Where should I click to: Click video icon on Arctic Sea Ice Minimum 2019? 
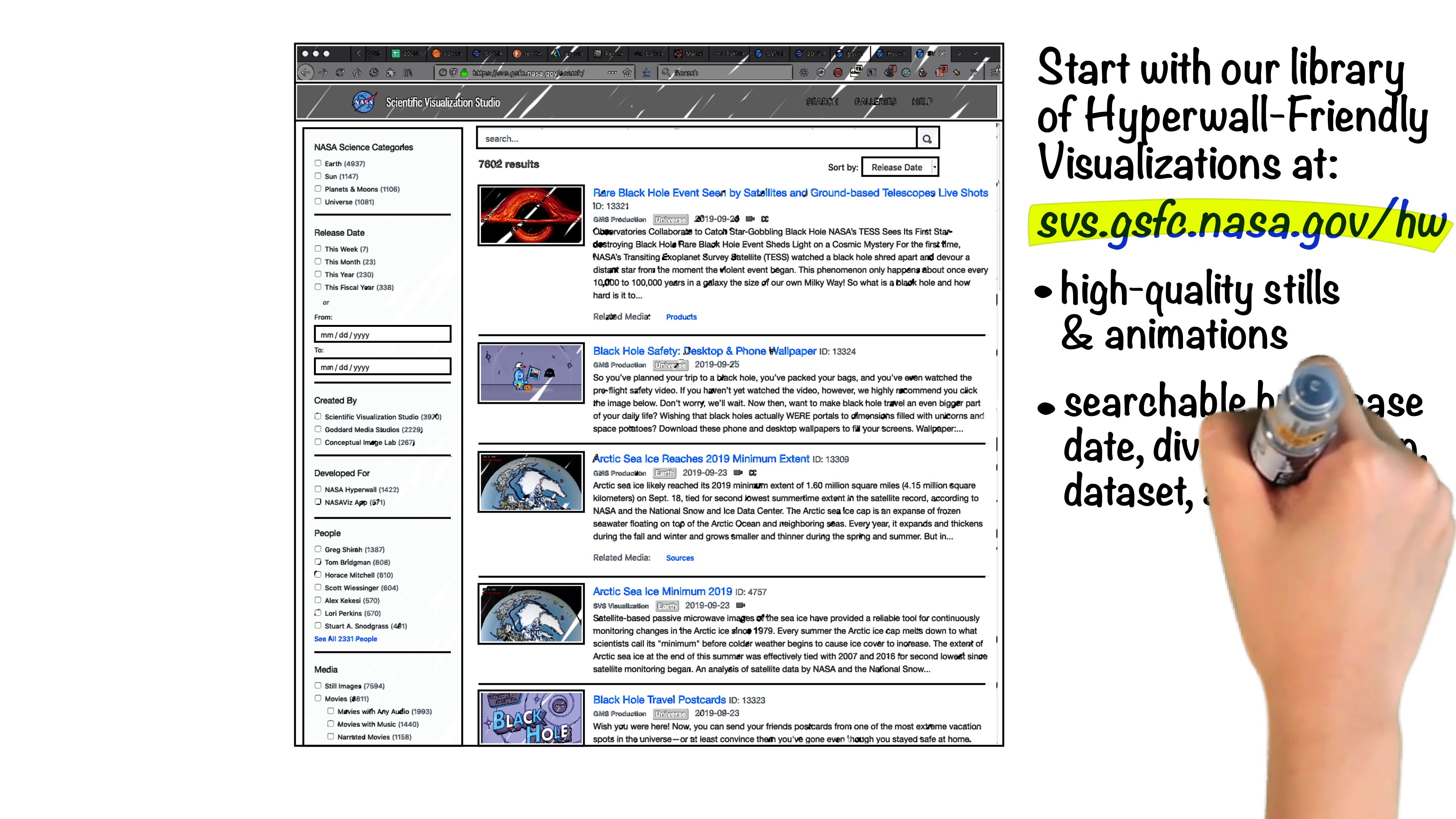tap(741, 606)
